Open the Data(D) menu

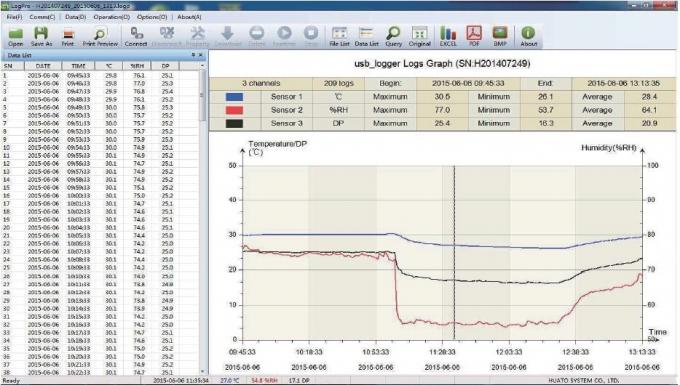pyautogui.click(x=75, y=17)
